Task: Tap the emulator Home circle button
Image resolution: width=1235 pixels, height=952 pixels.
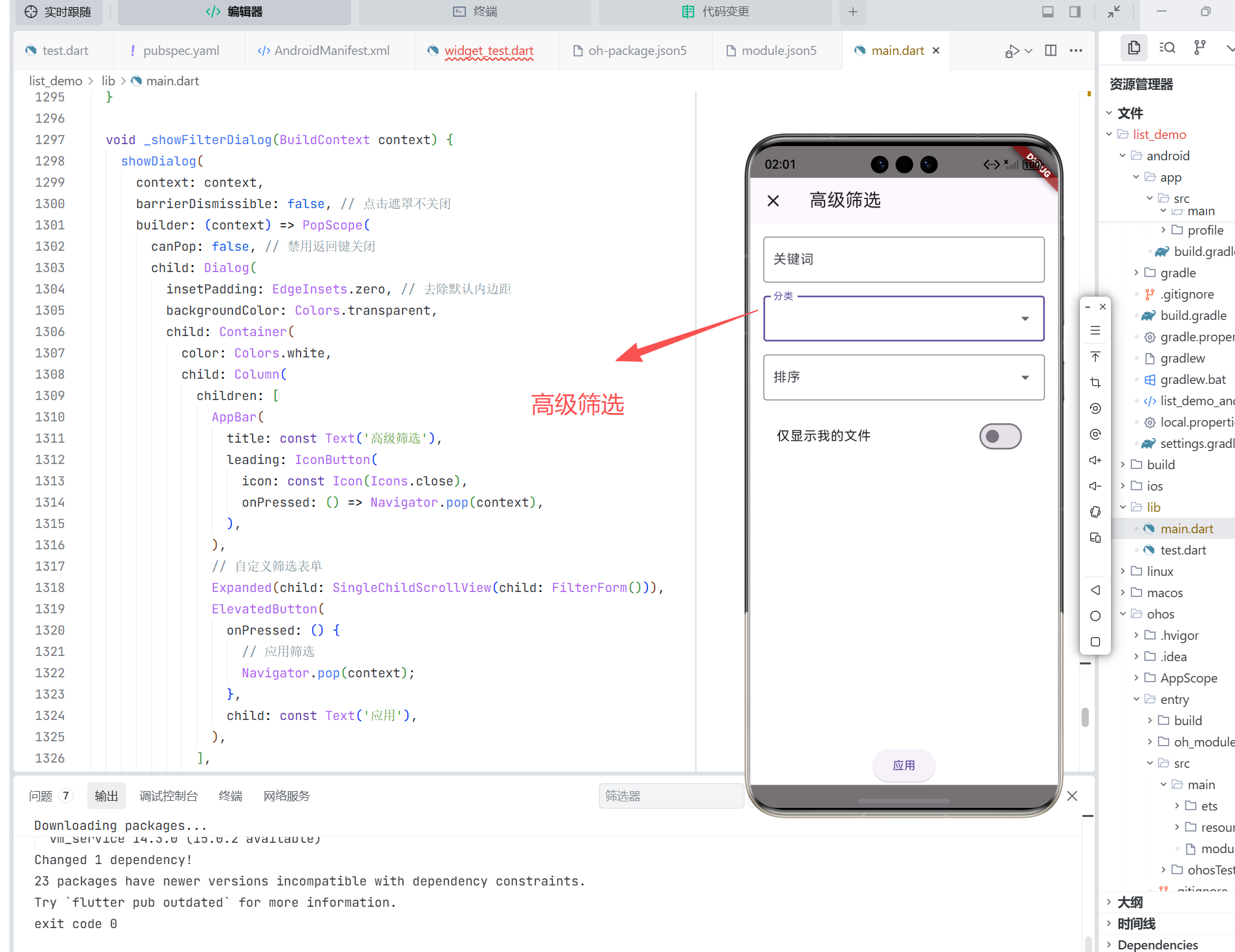Action: point(1095,616)
